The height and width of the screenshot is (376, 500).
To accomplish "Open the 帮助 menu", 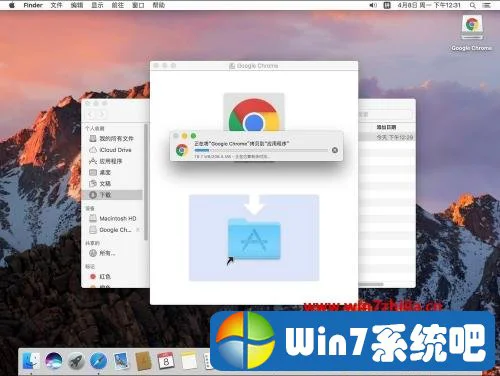I will [x=158, y=5].
